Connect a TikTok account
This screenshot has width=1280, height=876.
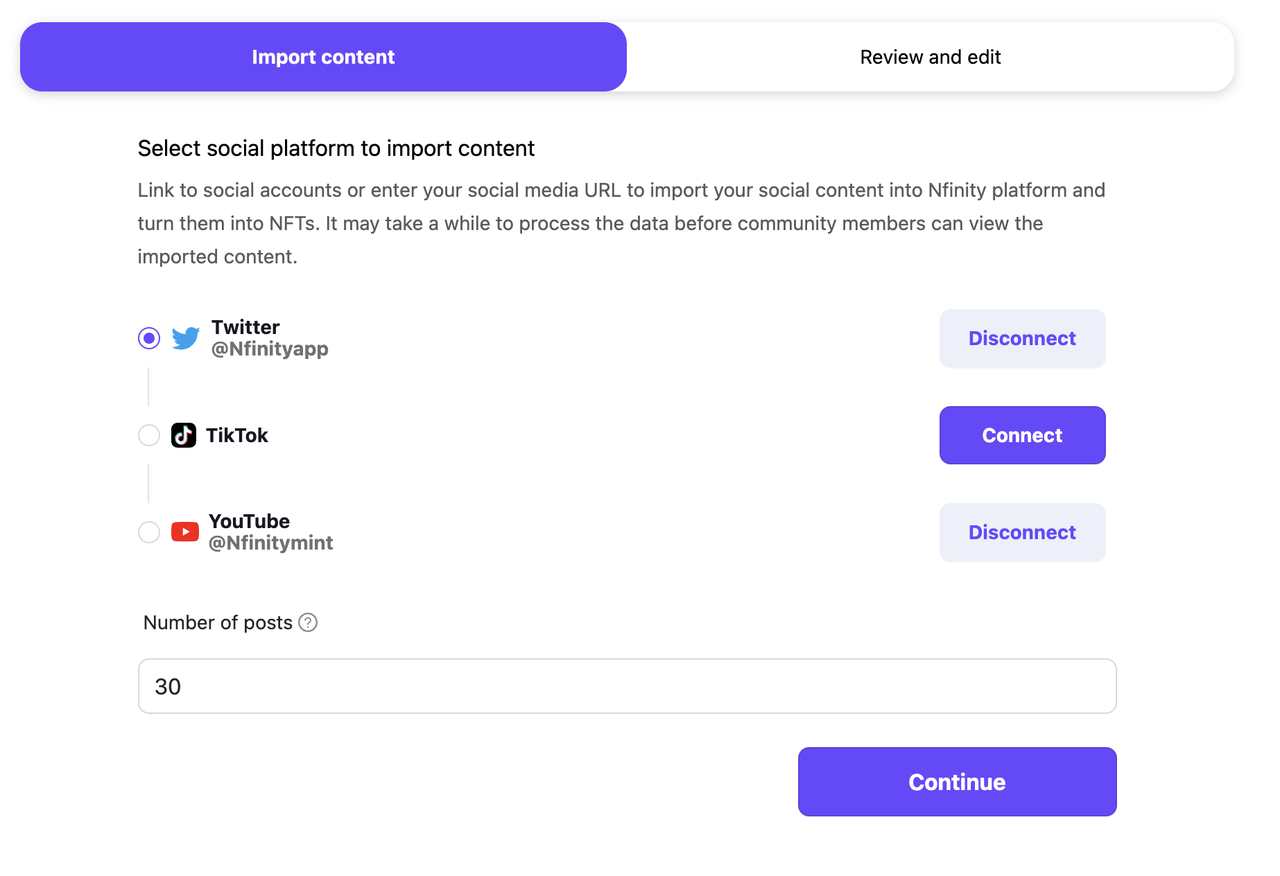click(1022, 435)
